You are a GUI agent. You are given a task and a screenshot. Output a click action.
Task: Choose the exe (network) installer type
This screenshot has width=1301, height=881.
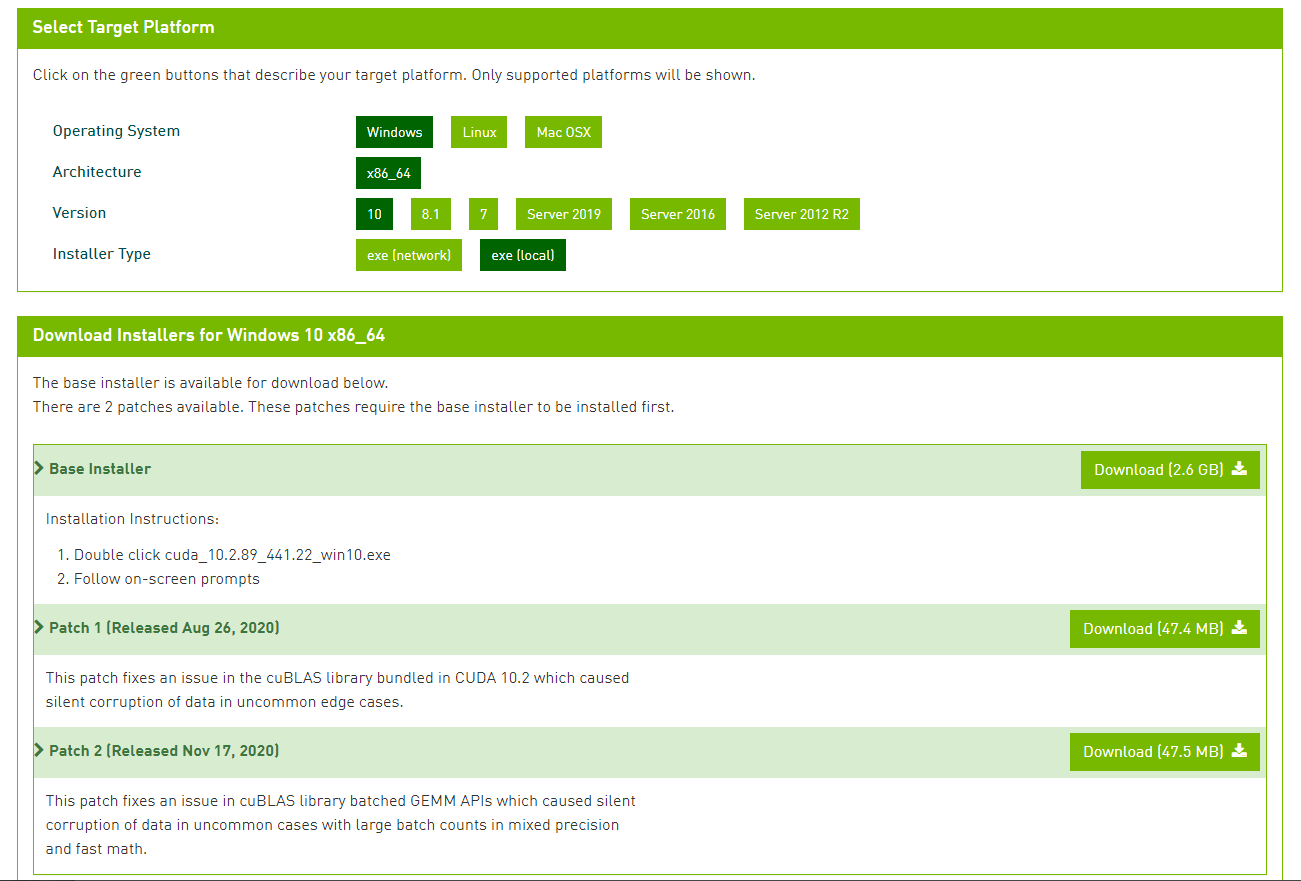click(409, 255)
